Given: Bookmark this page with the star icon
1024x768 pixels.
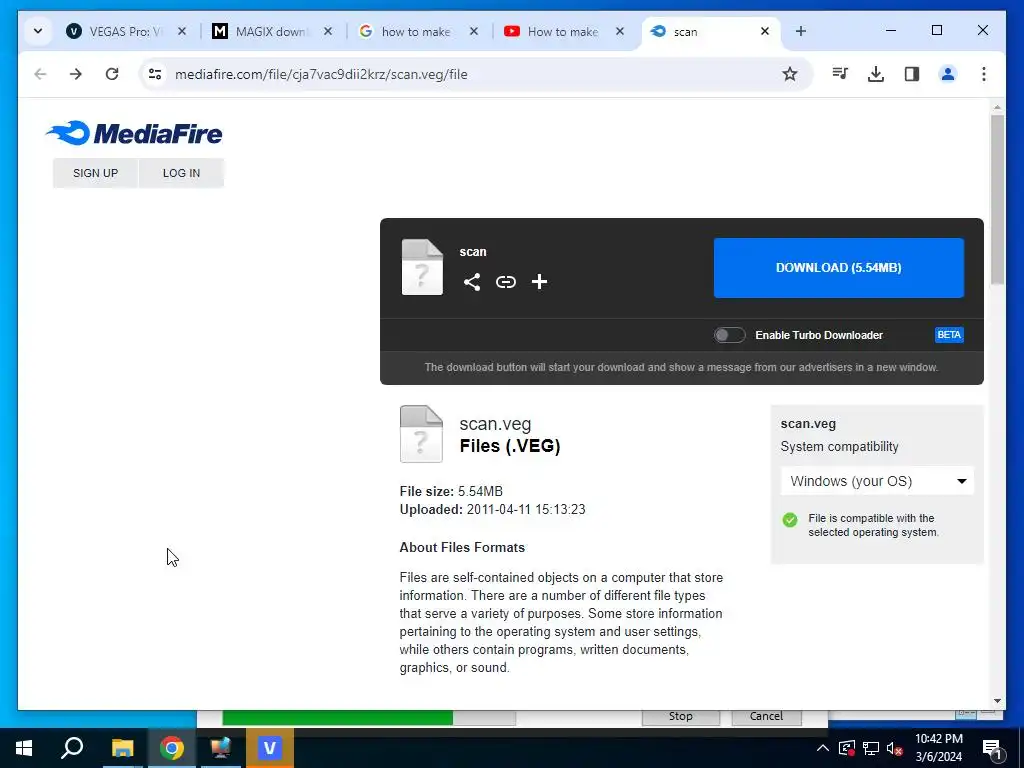Looking at the screenshot, I should click(x=790, y=74).
